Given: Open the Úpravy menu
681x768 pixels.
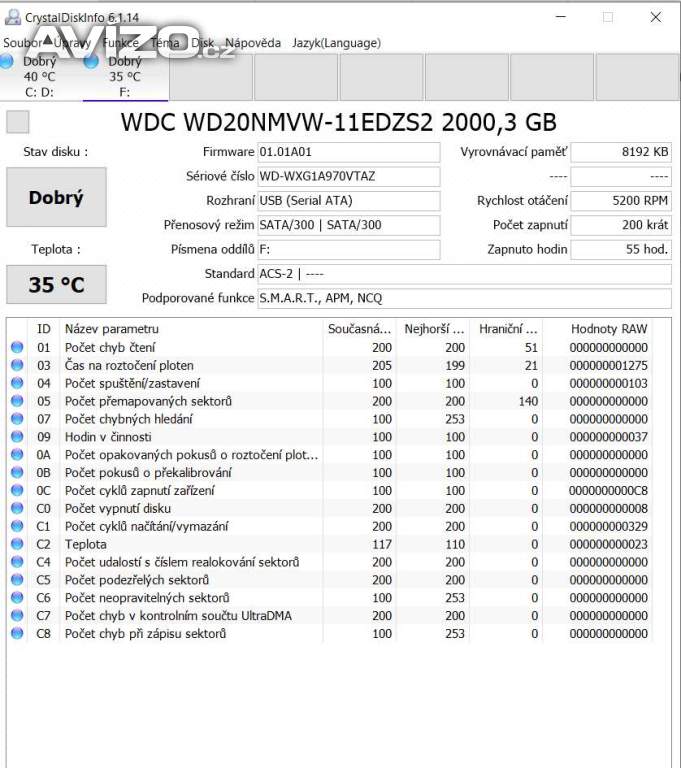Looking at the screenshot, I should pyautogui.click(x=72, y=43).
